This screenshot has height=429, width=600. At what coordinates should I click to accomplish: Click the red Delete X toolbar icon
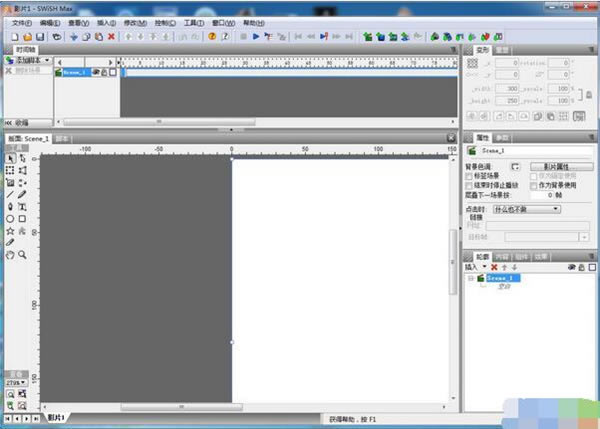[111, 36]
